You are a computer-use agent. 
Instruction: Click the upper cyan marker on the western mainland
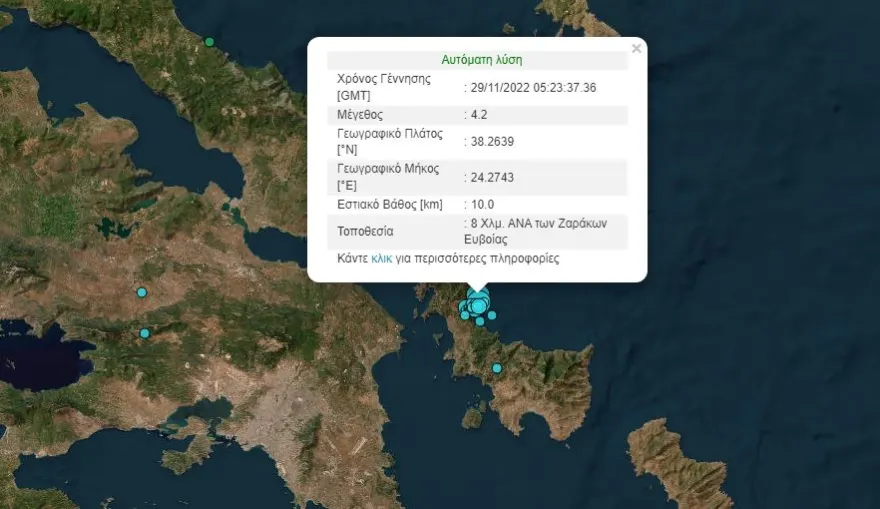click(x=142, y=292)
